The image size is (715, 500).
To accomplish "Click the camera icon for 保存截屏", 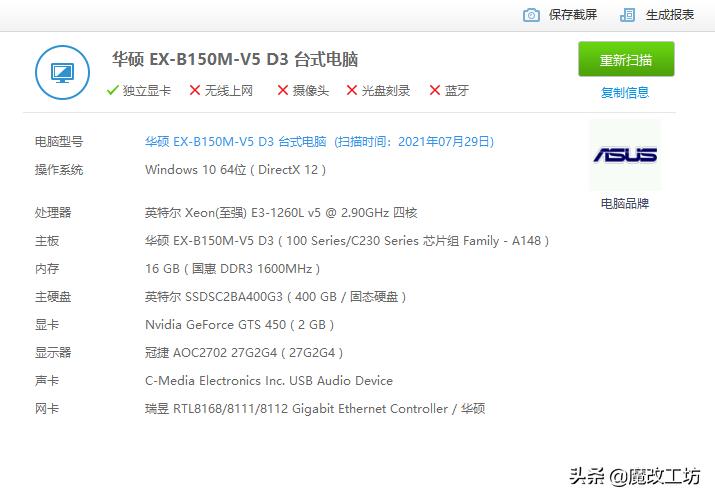I will 531,15.
